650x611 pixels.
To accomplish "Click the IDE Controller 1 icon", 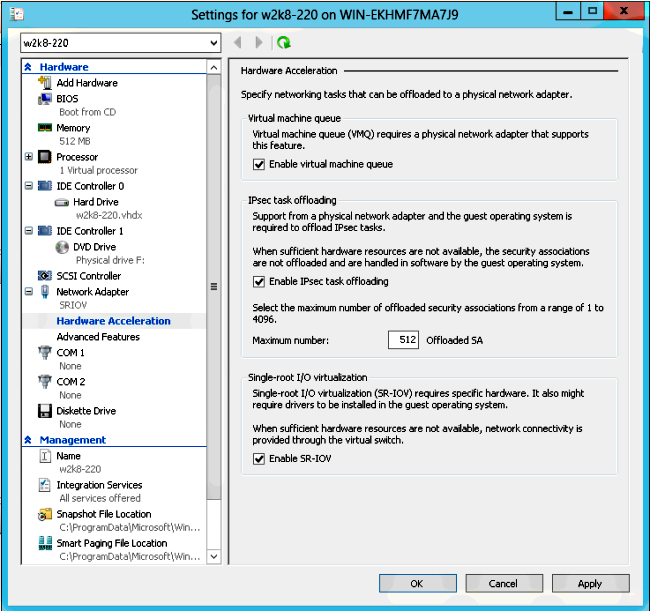I will click(45, 230).
